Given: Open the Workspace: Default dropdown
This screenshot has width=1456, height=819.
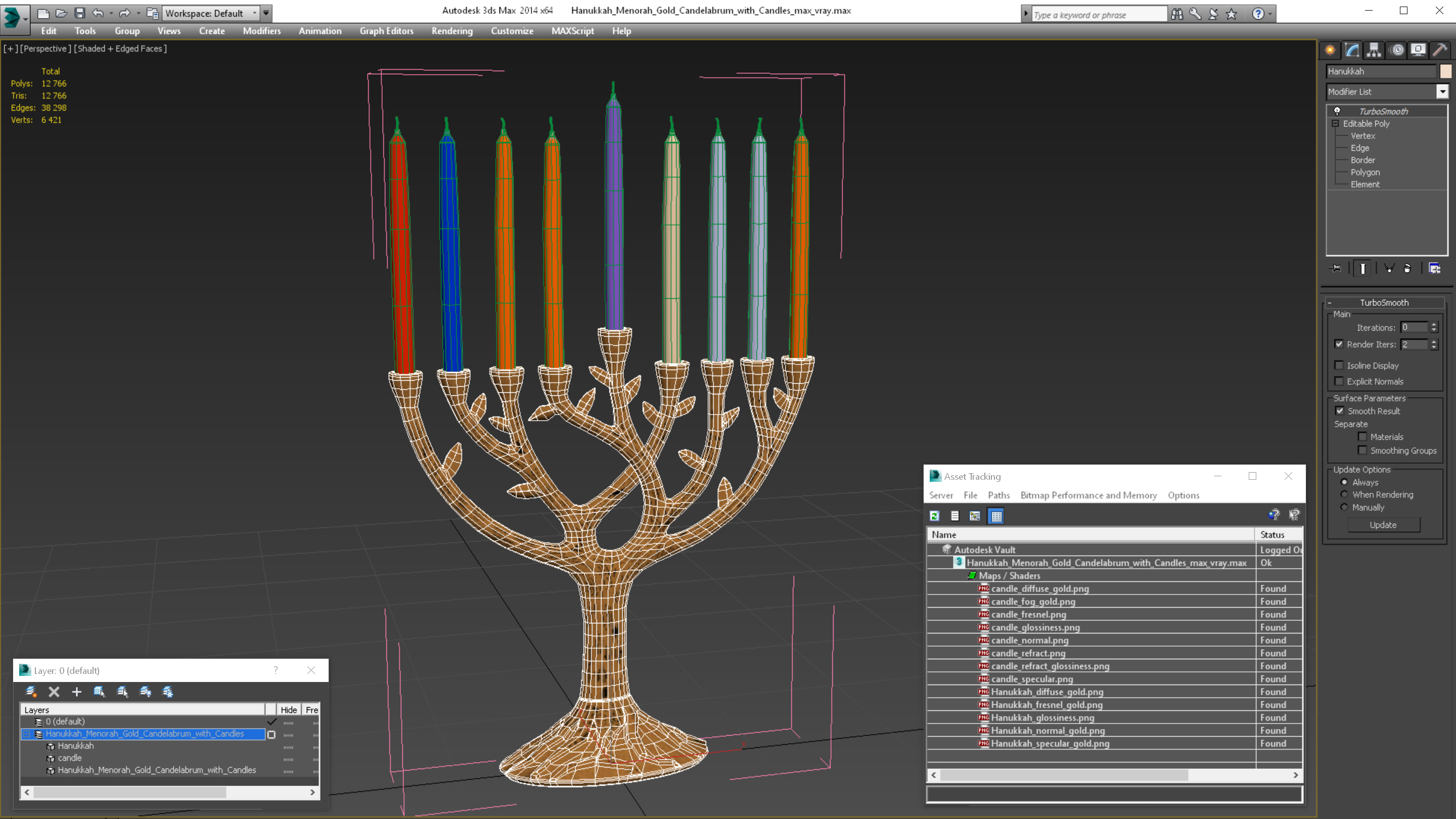Looking at the screenshot, I should (210, 13).
